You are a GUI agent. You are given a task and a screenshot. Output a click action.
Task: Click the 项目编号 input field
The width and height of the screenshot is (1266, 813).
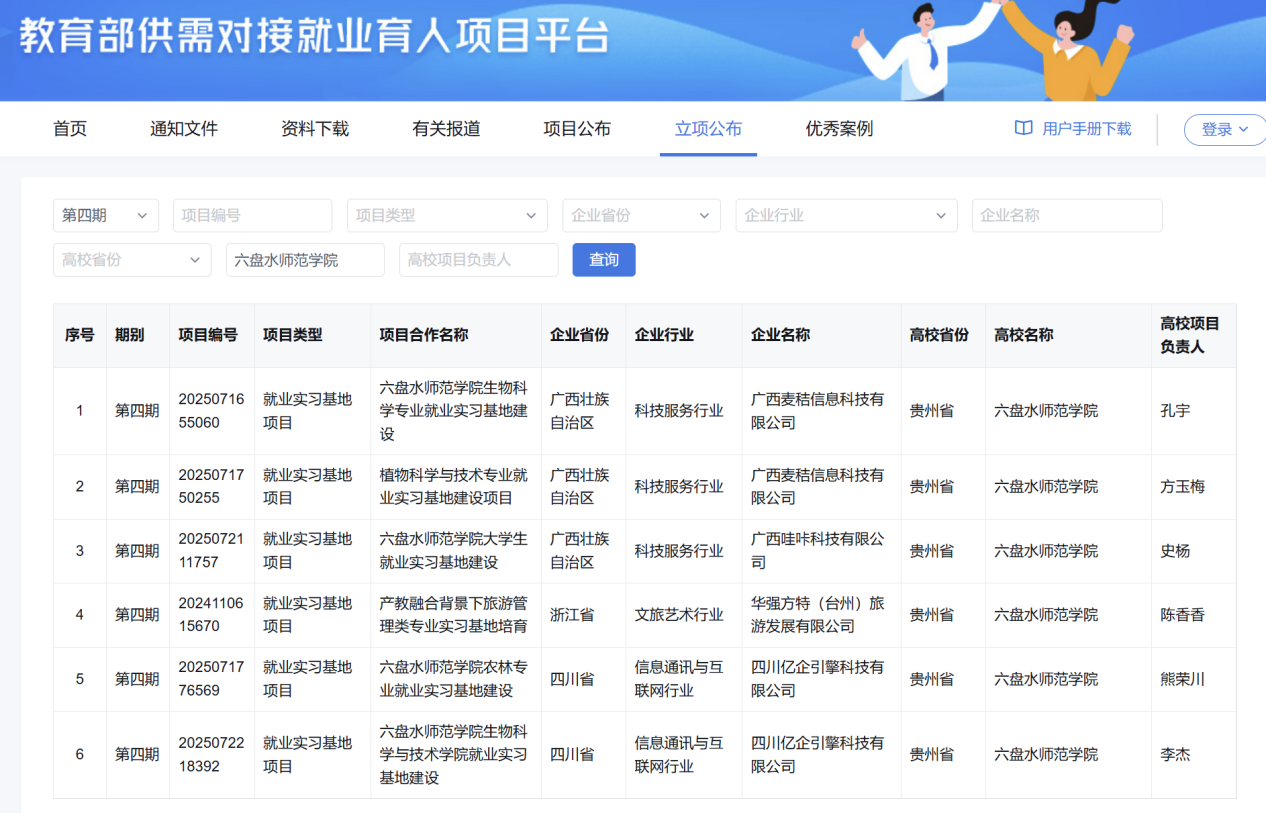pyautogui.click(x=252, y=215)
